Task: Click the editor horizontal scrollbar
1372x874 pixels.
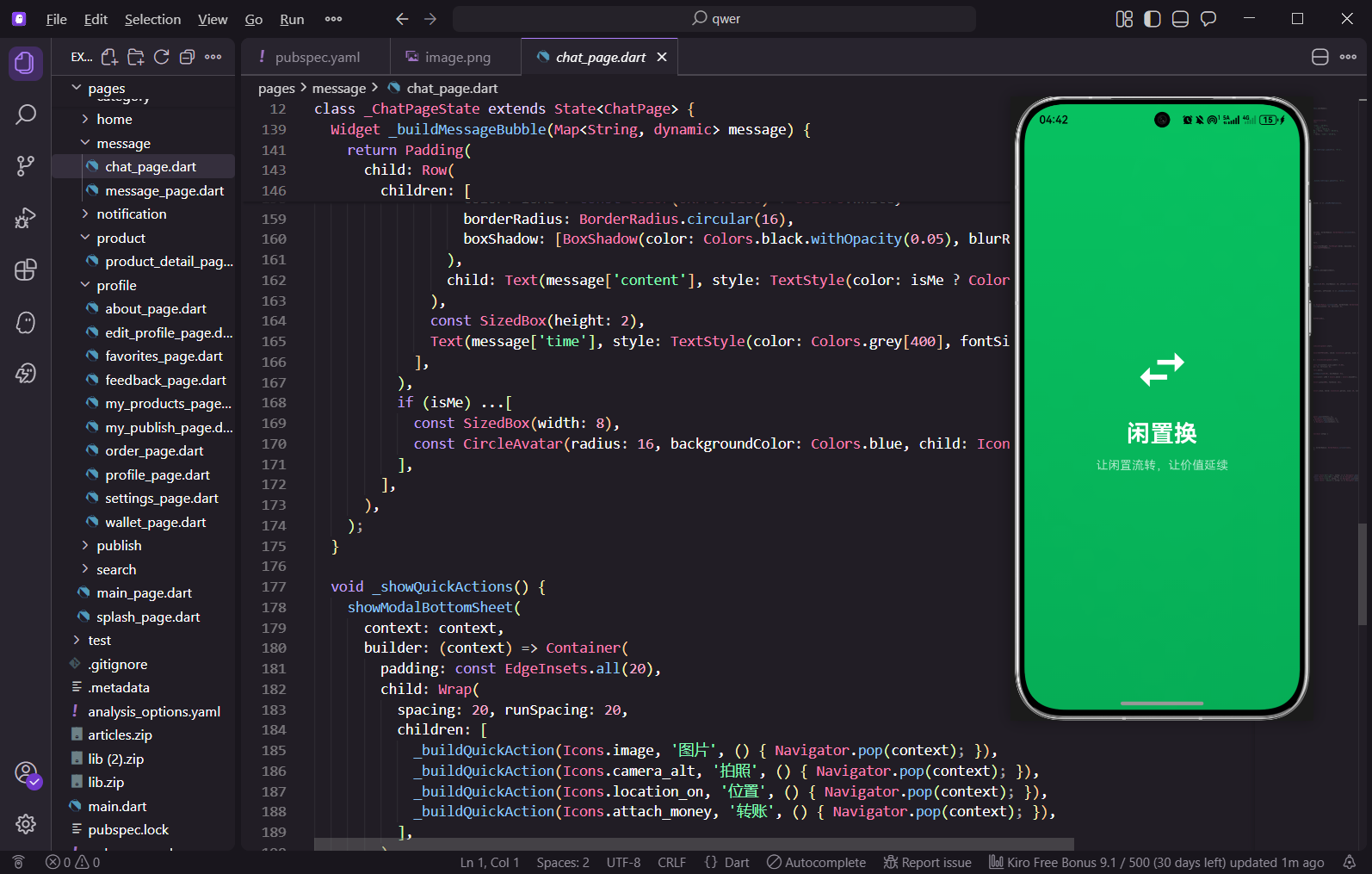Action: (694, 844)
